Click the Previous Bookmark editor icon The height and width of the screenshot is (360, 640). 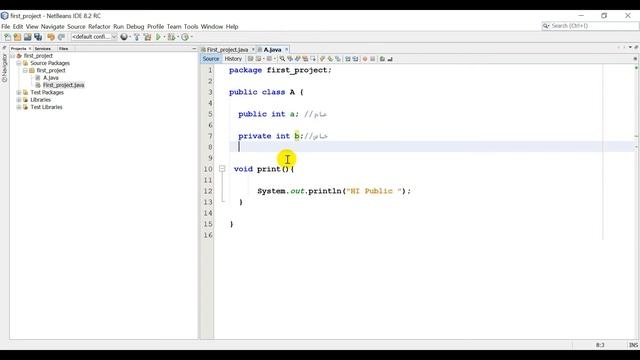322,59
